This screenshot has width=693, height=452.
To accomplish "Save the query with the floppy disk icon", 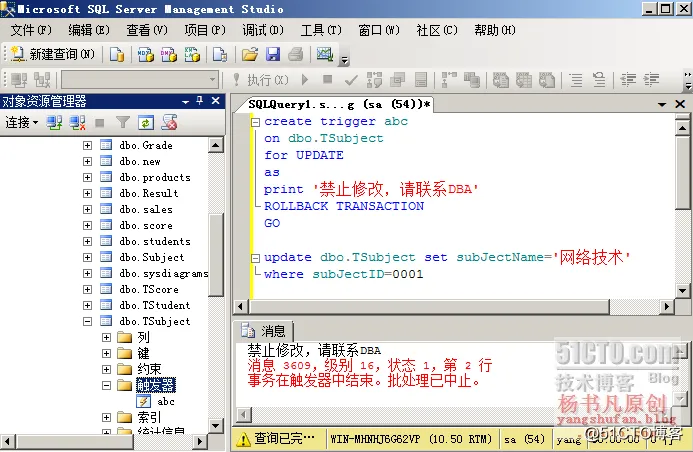I will coord(273,54).
